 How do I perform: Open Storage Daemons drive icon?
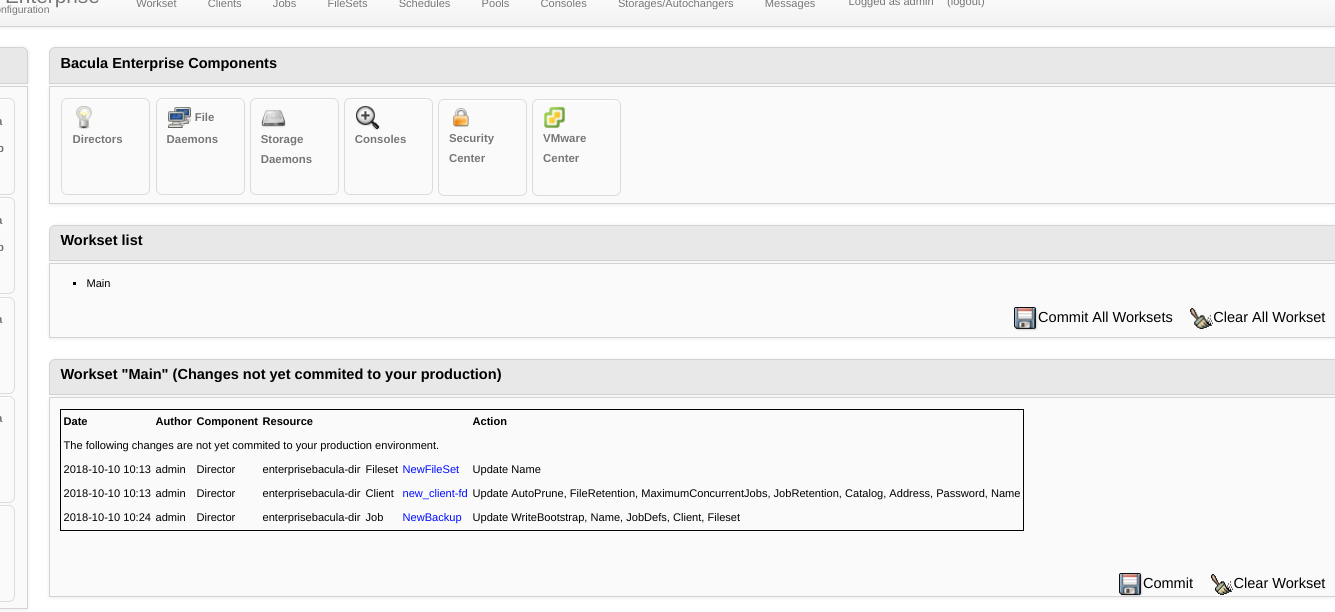point(273,118)
